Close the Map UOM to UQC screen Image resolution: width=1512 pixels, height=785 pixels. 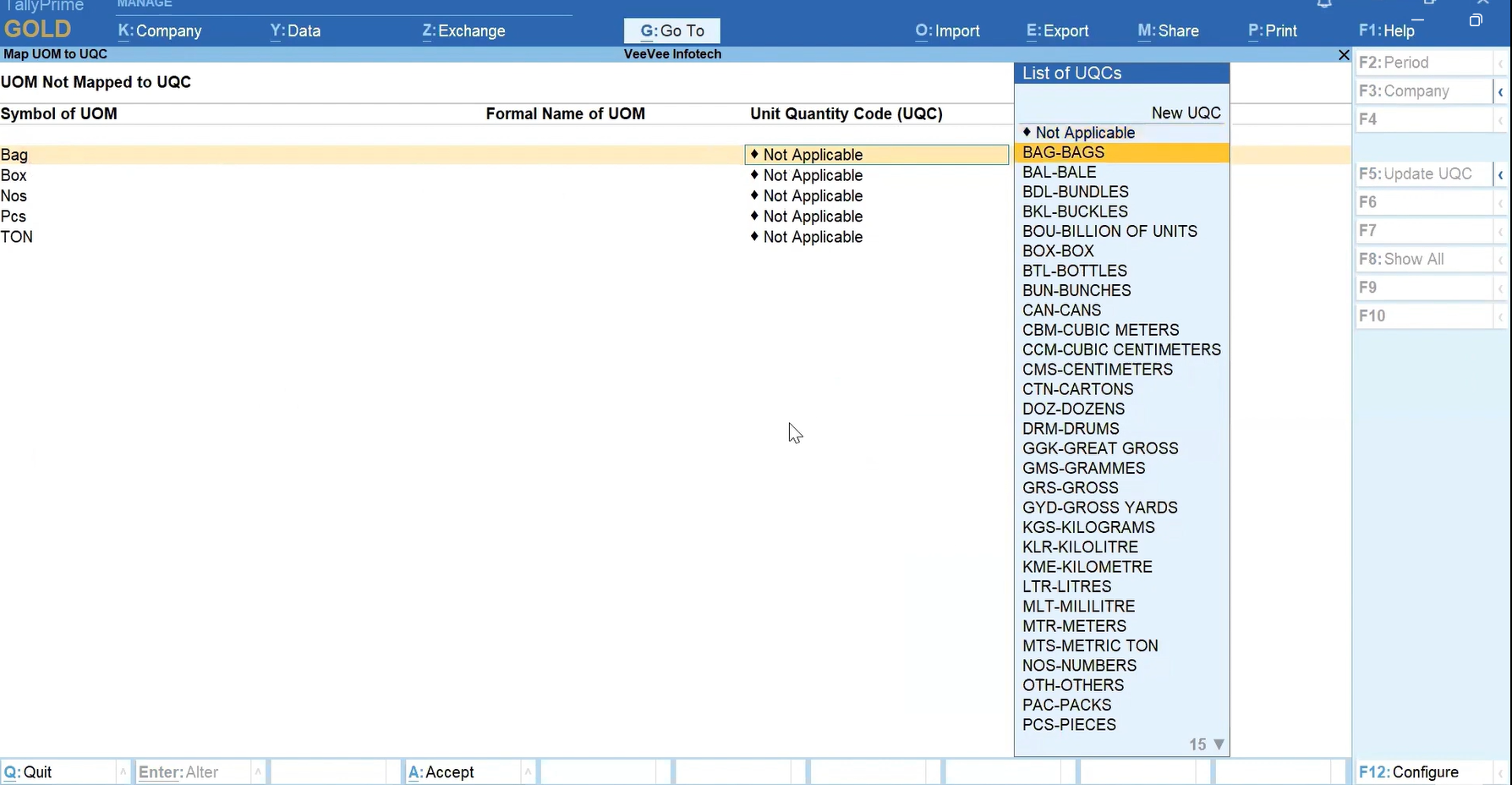click(1344, 55)
